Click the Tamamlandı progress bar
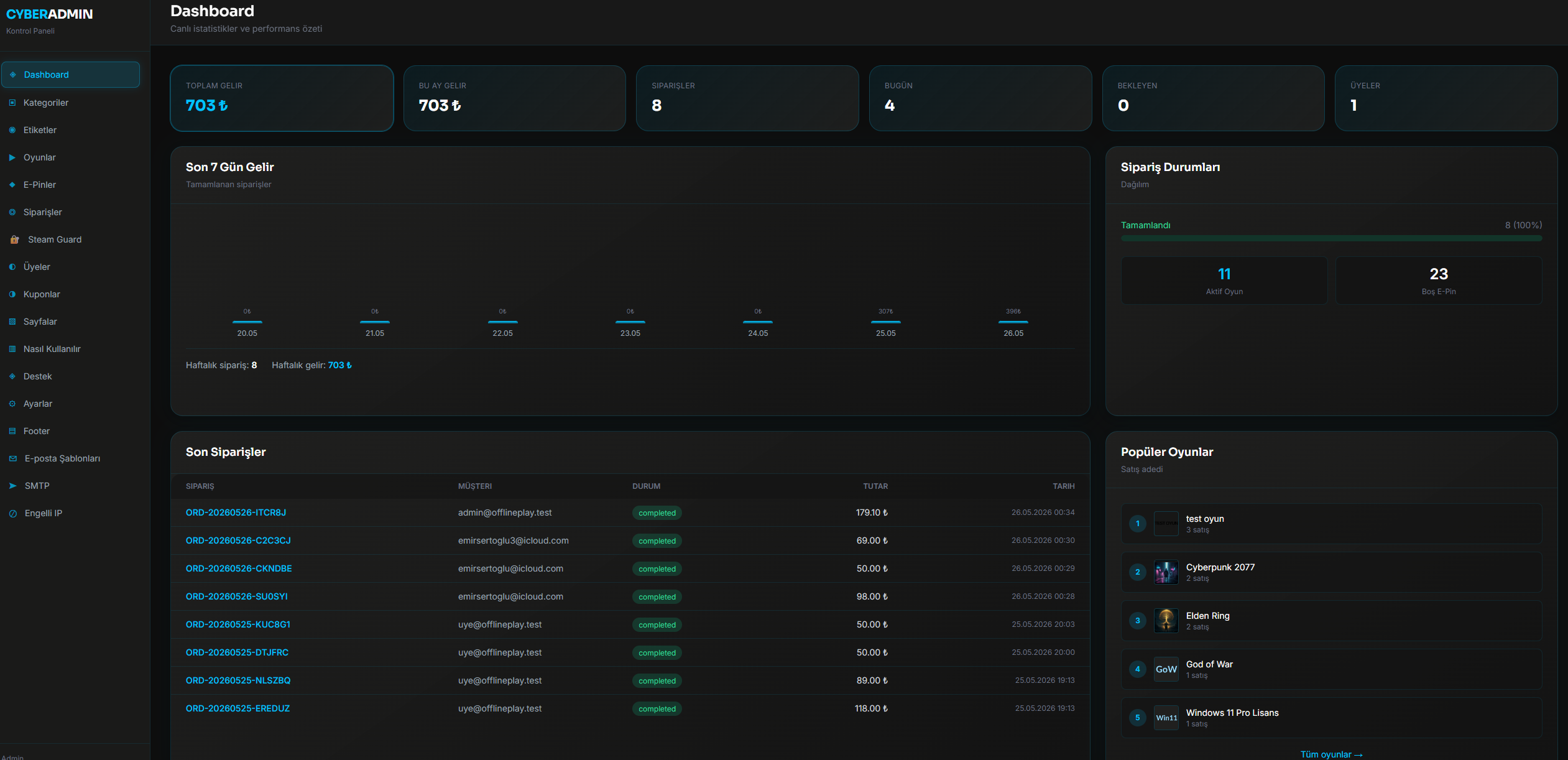Image resolution: width=1568 pixels, height=760 pixels. pyautogui.click(x=1331, y=238)
